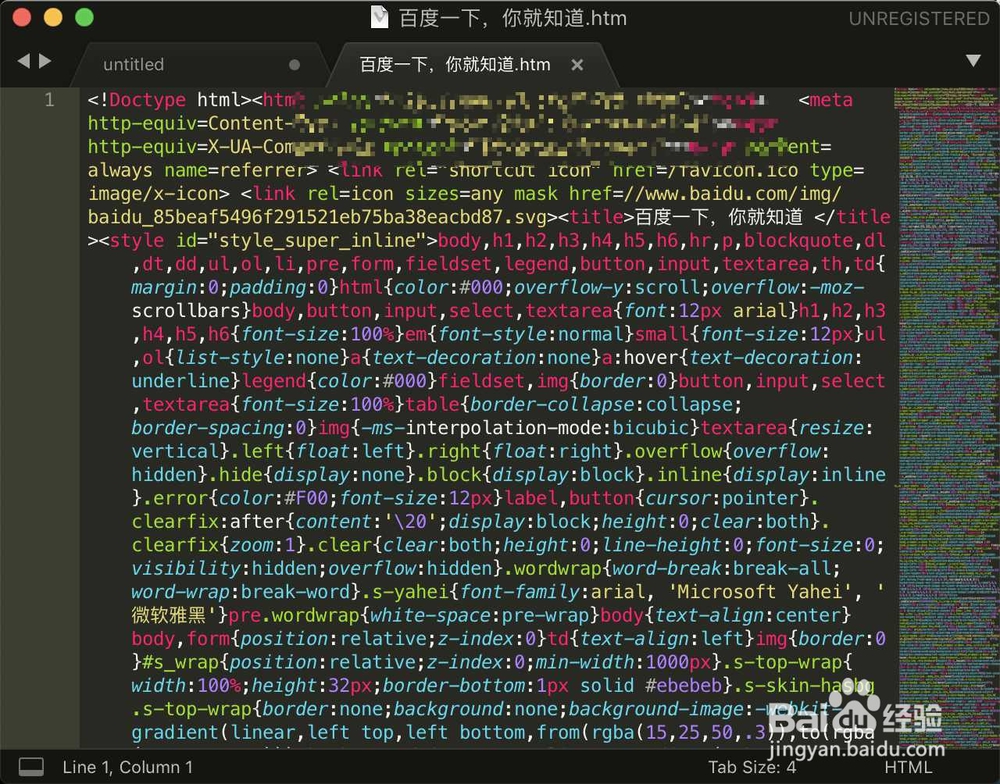This screenshot has height=784, width=1000.
Task: Click the UNREGISTERED label
Action: pyautogui.click(x=919, y=18)
